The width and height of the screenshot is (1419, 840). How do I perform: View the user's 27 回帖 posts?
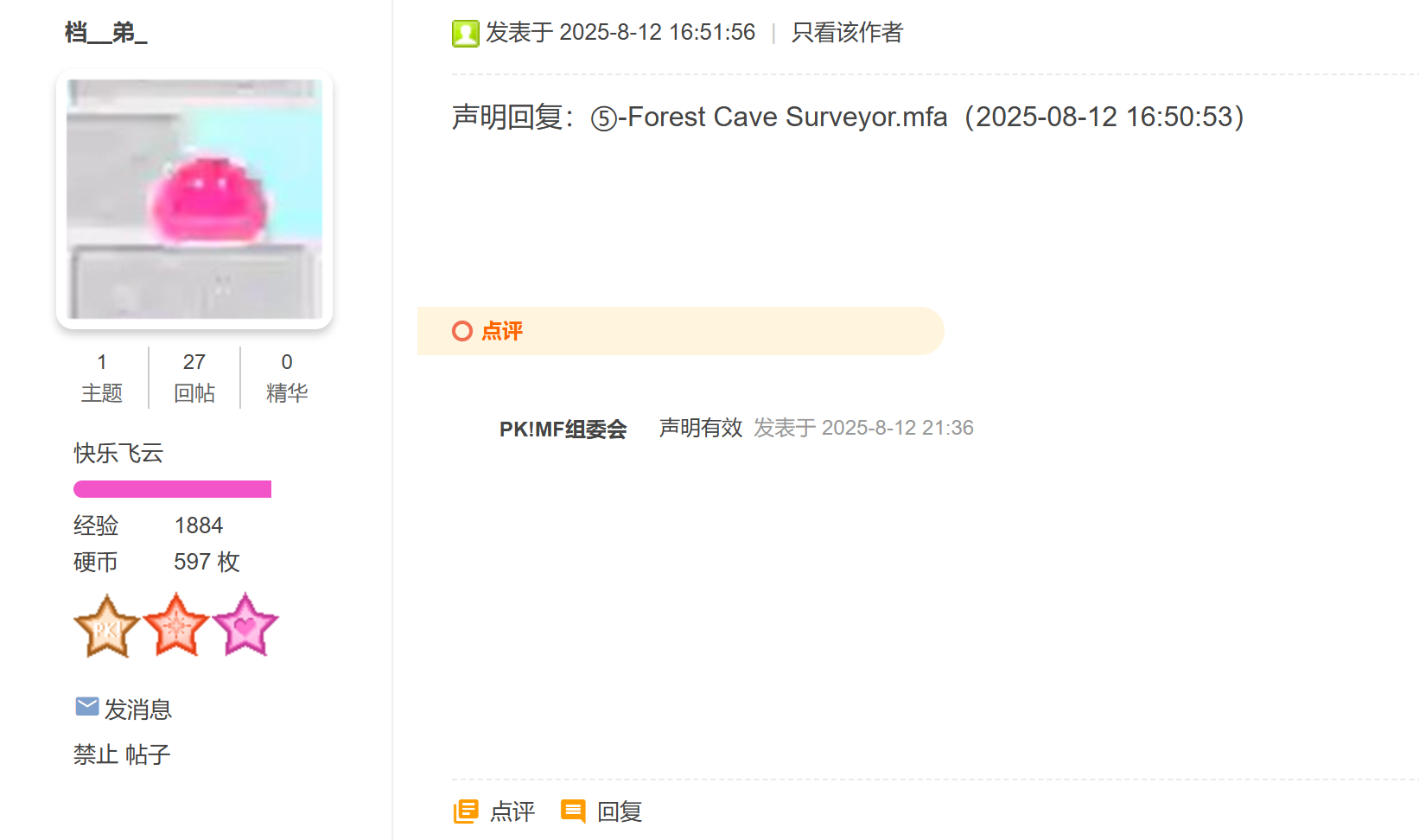[194, 378]
